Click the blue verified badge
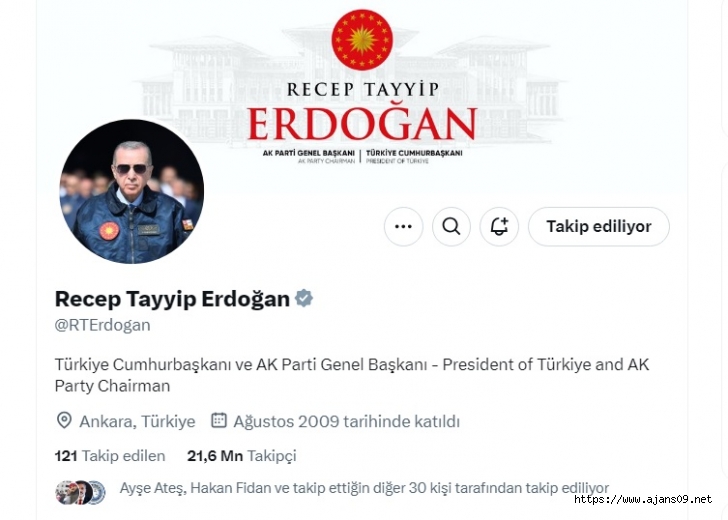The height and width of the screenshot is (520, 728). tap(304, 298)
